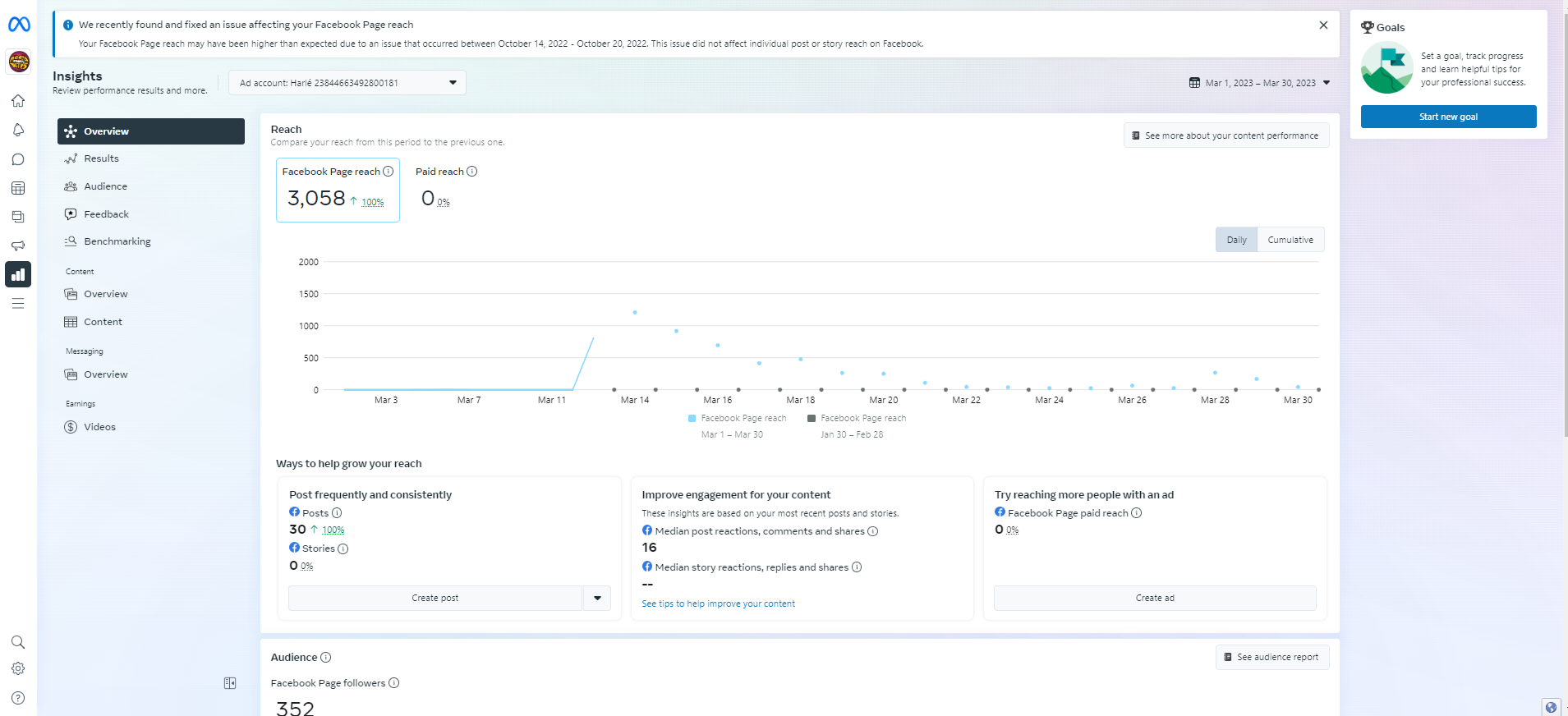Open tips to improve your content link
The image size is (1568, 716).
718,604
